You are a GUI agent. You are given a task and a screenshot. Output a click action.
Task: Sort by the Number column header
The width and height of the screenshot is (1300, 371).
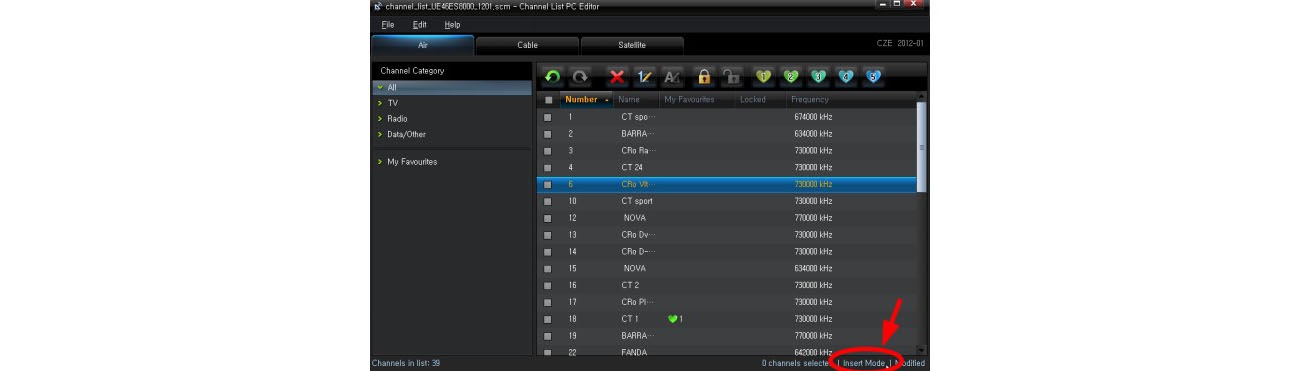(x=587, y=100)
